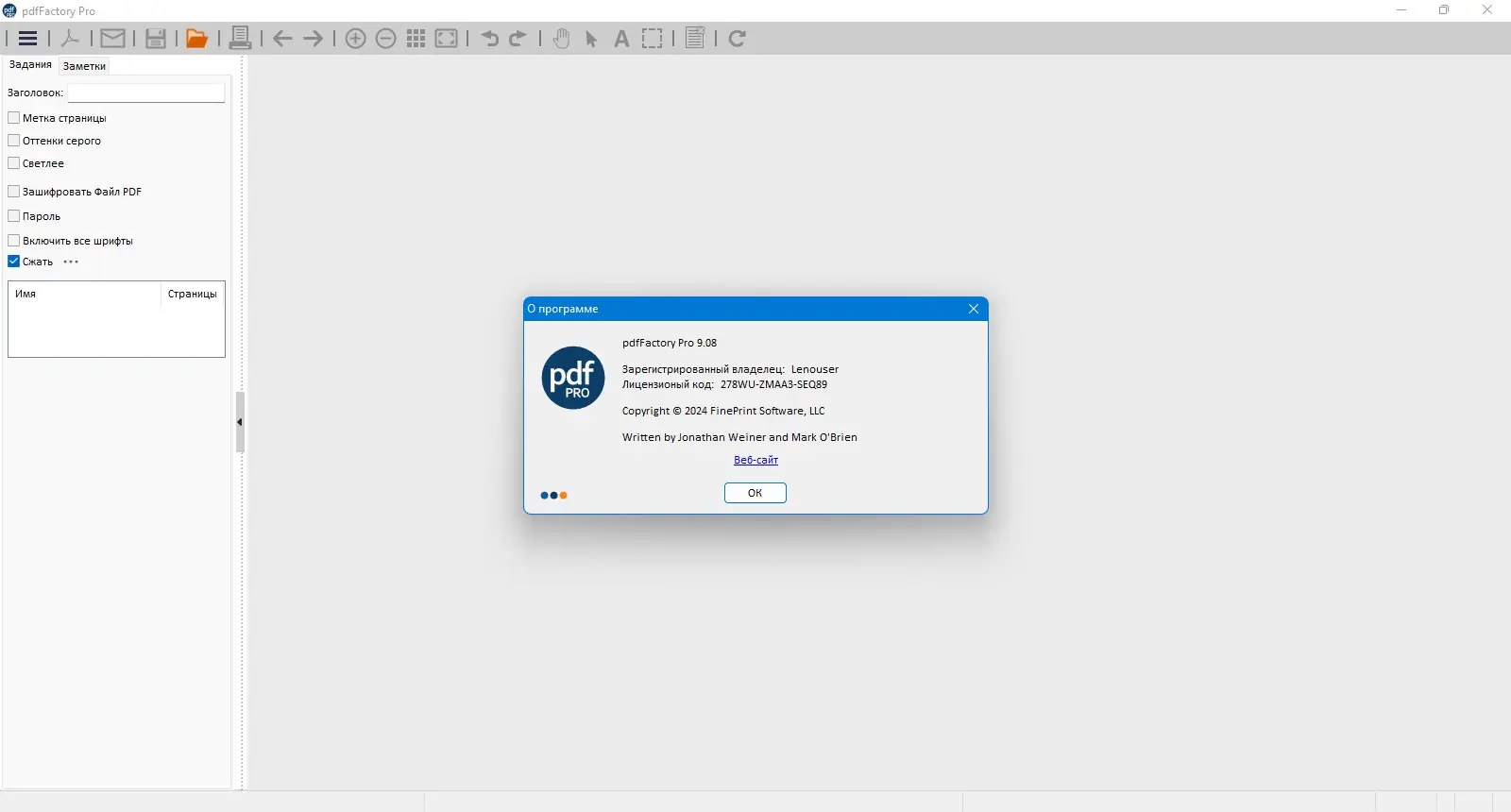The width and height of the screenshot is (1511, 812).
Task: Redo the last action
Action: [518, 39]
